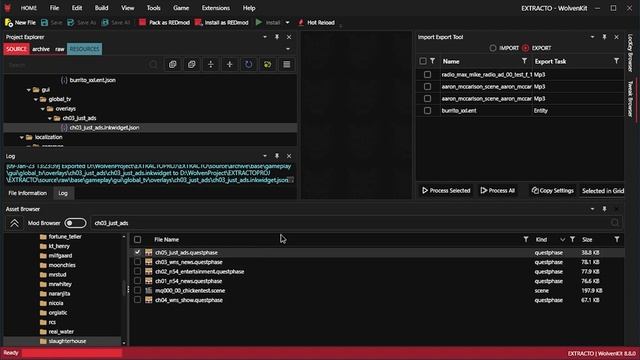
Task: Collapse the ch03_just_ads folder
Action: click(50, 118)
